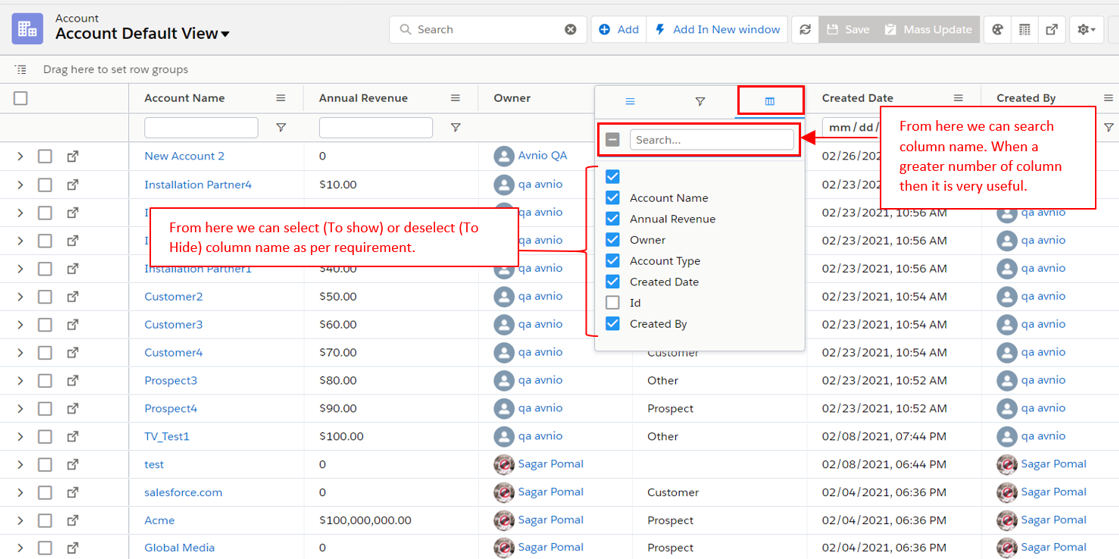Toggle the select-all rows header checkbox
This screenshot has width=1119, height=559.
pyautogui.click(x=21, y=98)
